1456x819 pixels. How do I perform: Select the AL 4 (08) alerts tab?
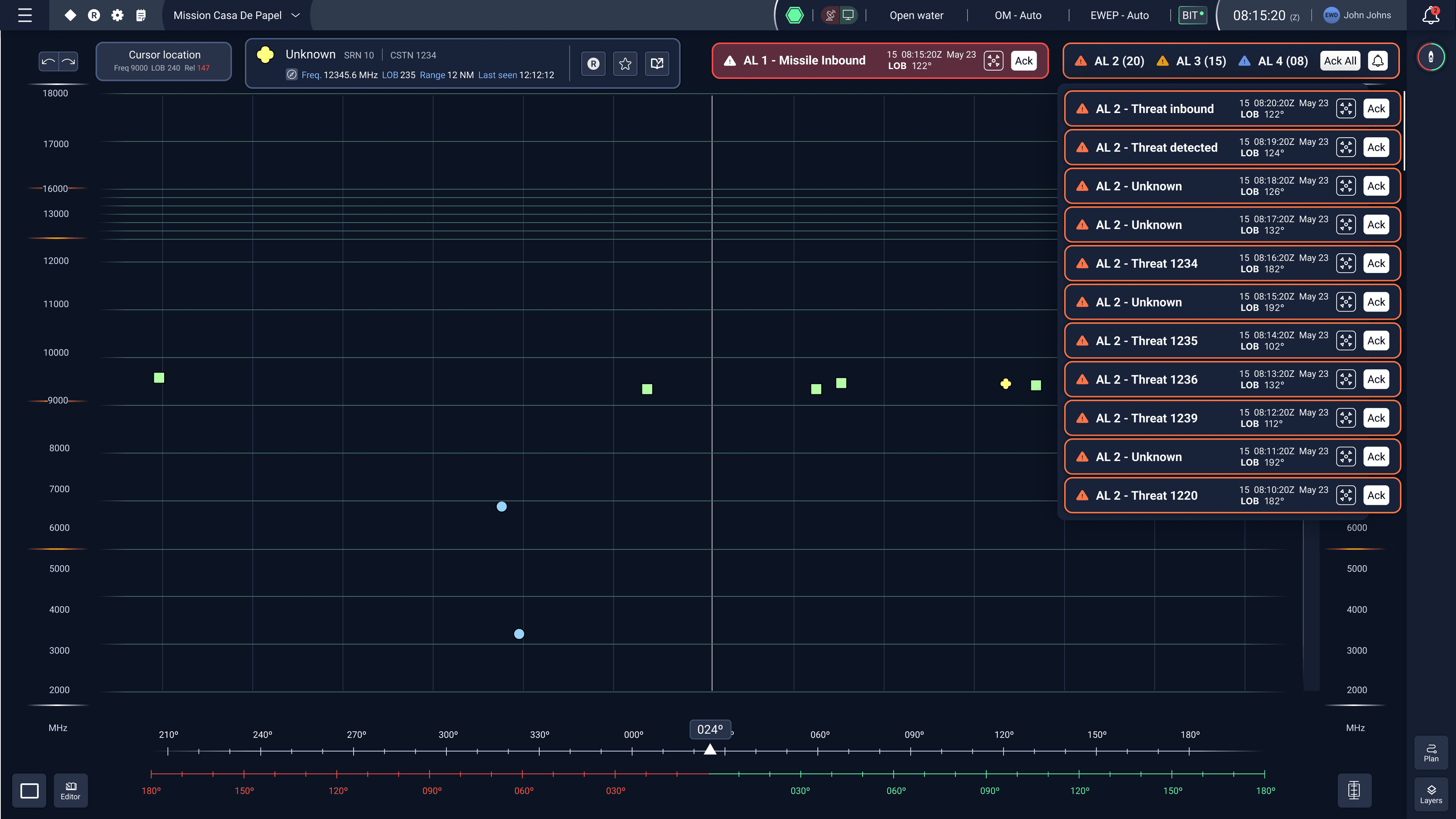click(x=1274, y=61)
